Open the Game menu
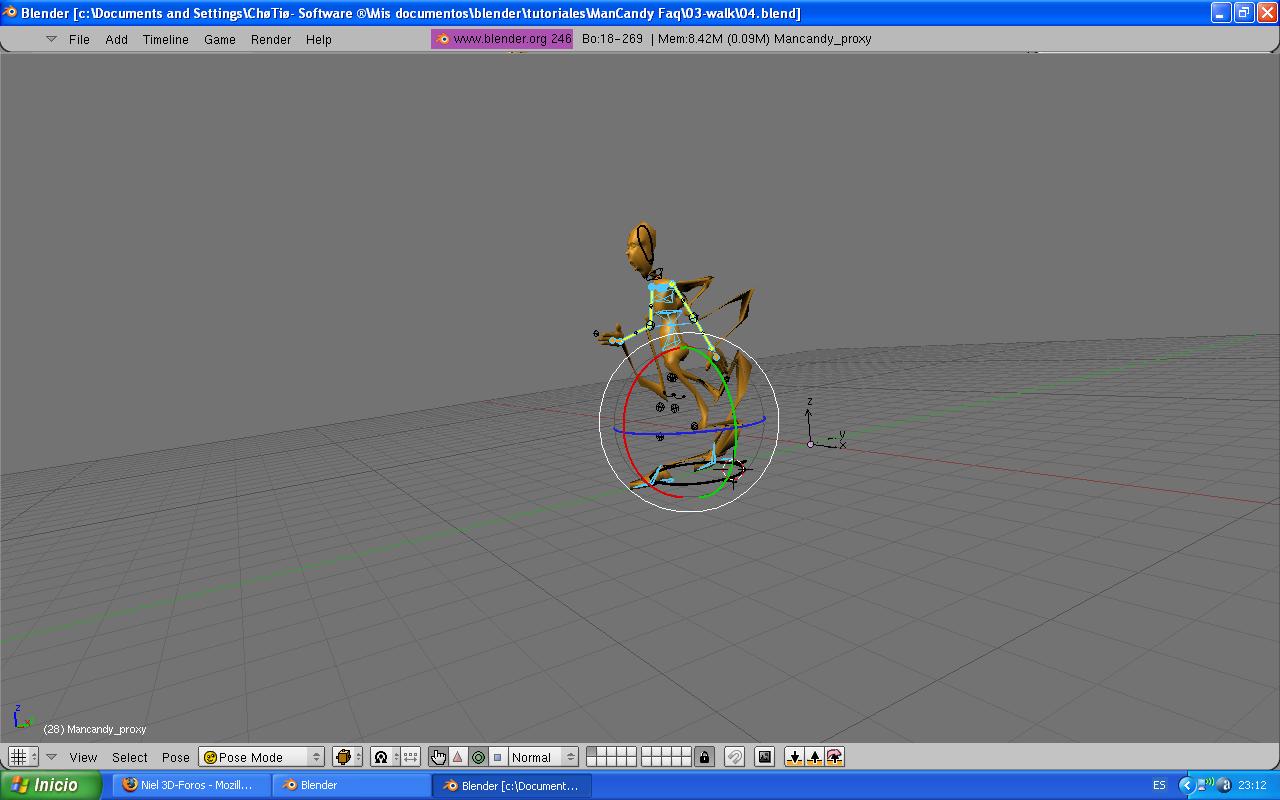The image size is (1280, 800). [x=220, y=39]
